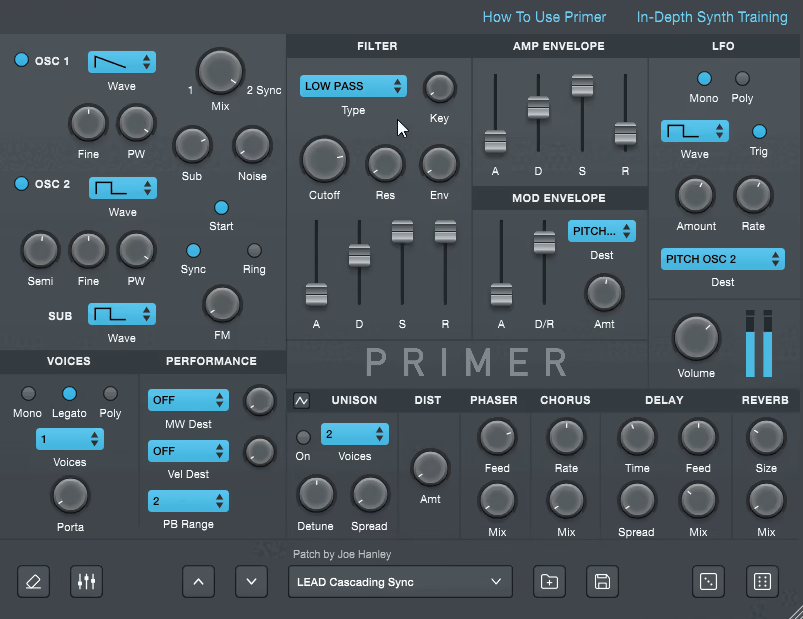Click Amp Envelope Release slider
The width and height of the screenshot is (803, 619).
tap(625, 134)
